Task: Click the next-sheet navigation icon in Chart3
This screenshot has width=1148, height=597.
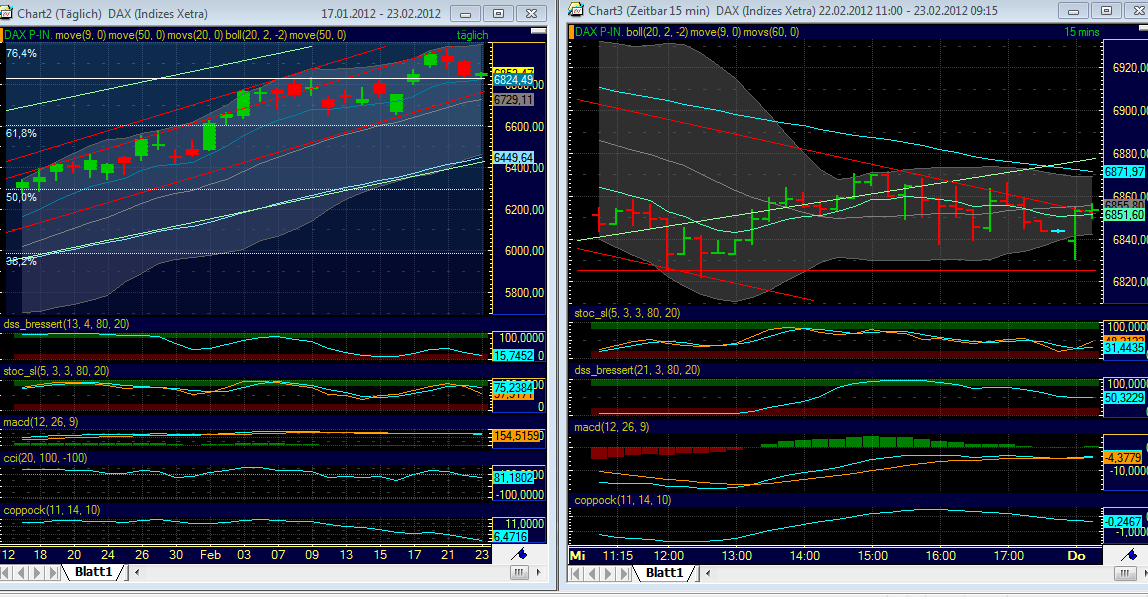Action: pyautogui.click(x=609, y=573)
